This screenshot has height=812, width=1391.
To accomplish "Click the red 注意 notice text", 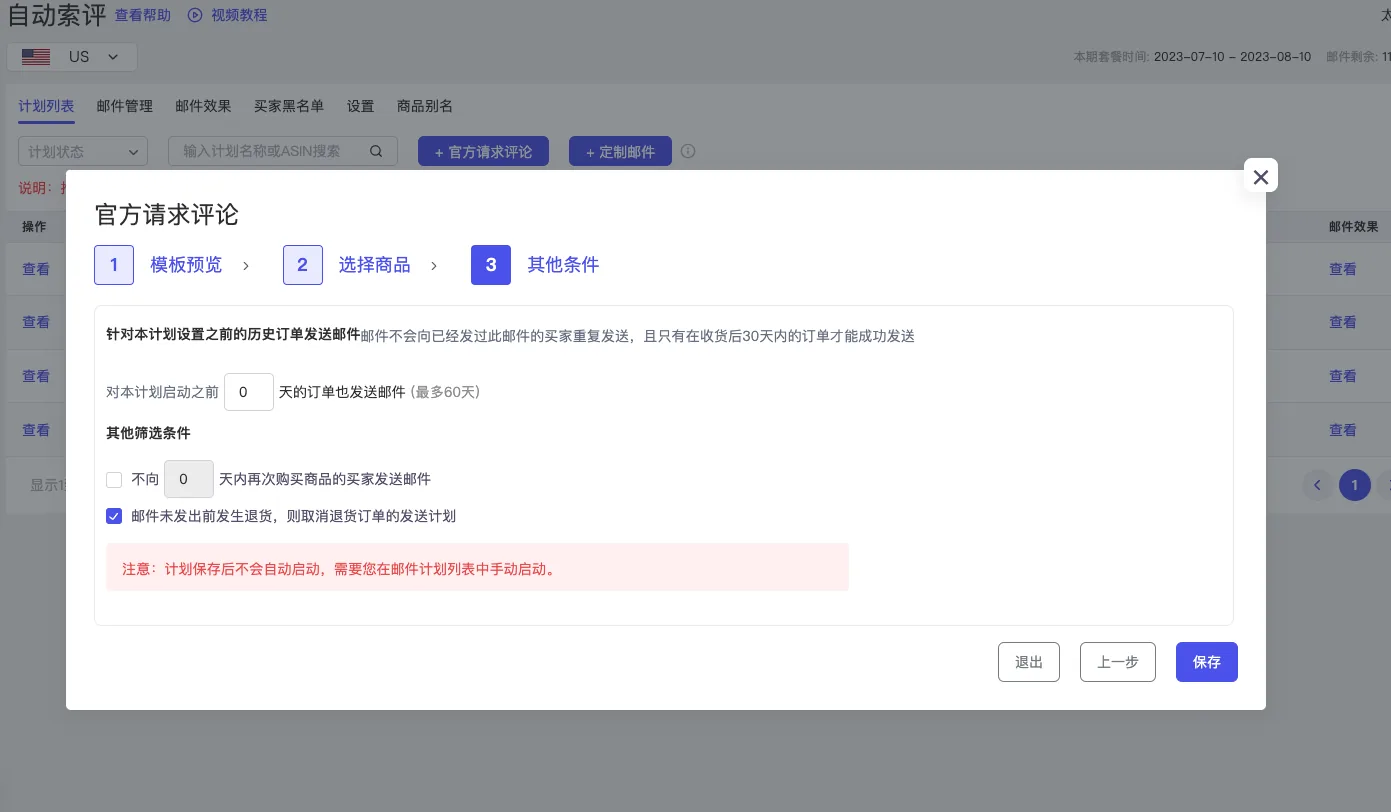I will point(338,569).
